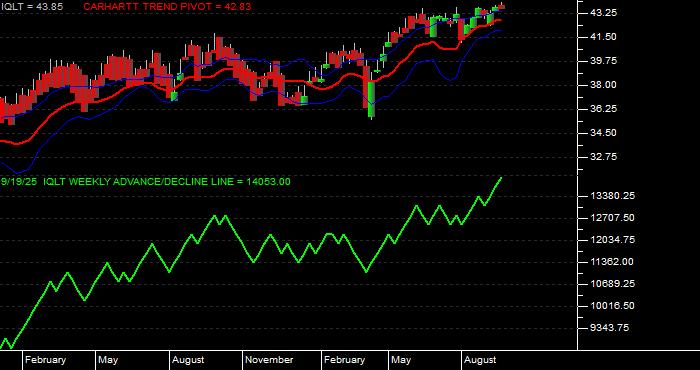Click the second May date label
This screenshot has height=370, width=700.
click(x=401, y=360)
